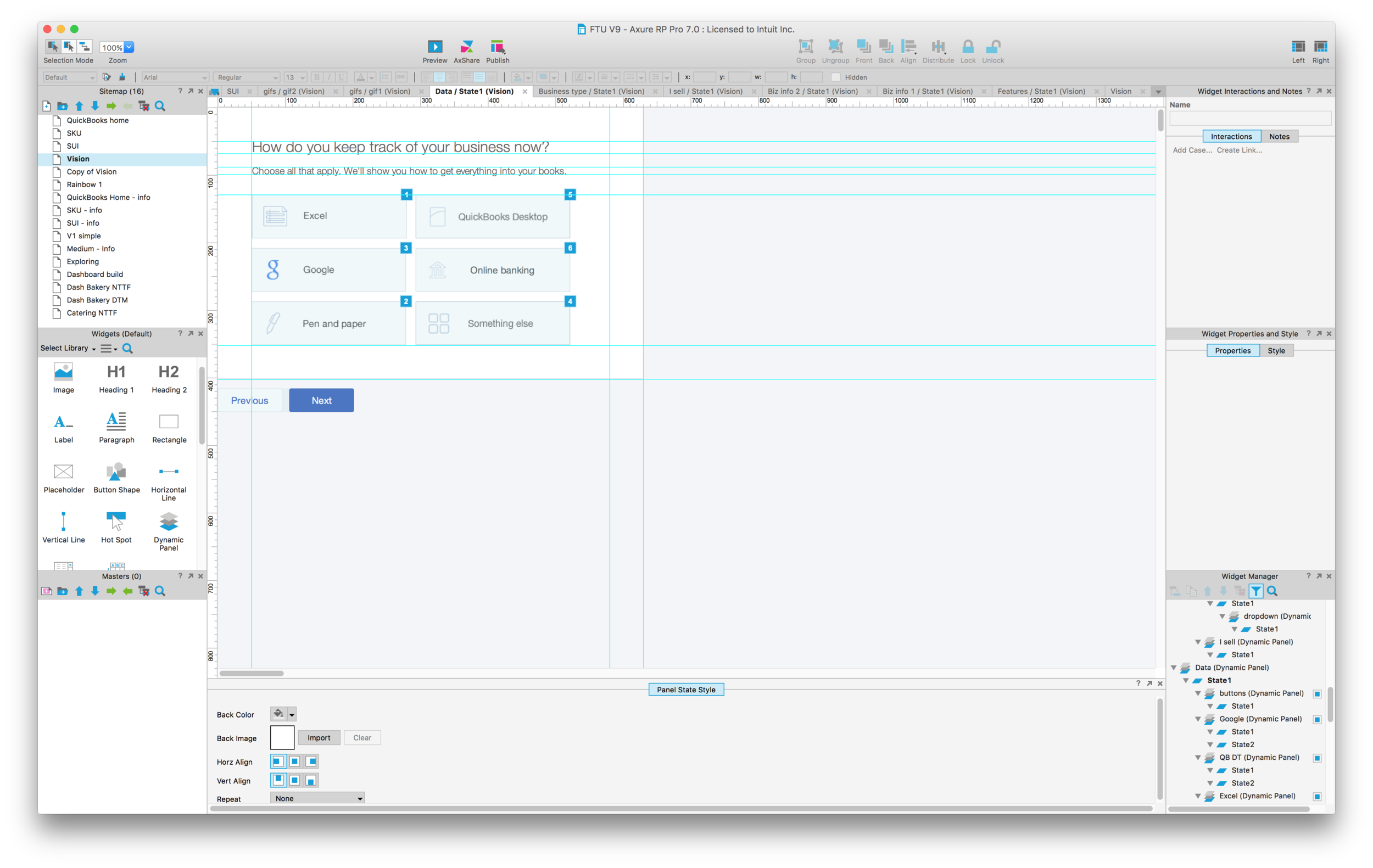Select first Selection Mode button
This screenshot has width=1373, height=868.
tap(53, 46)
